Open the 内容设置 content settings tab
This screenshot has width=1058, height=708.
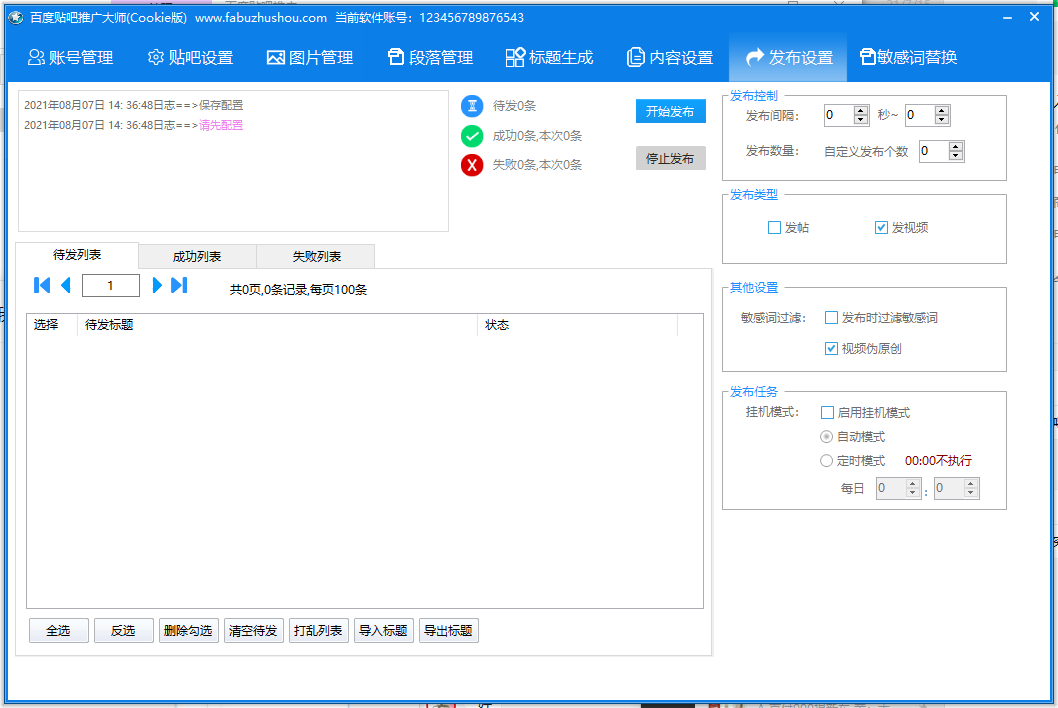[x=670, y=57]
